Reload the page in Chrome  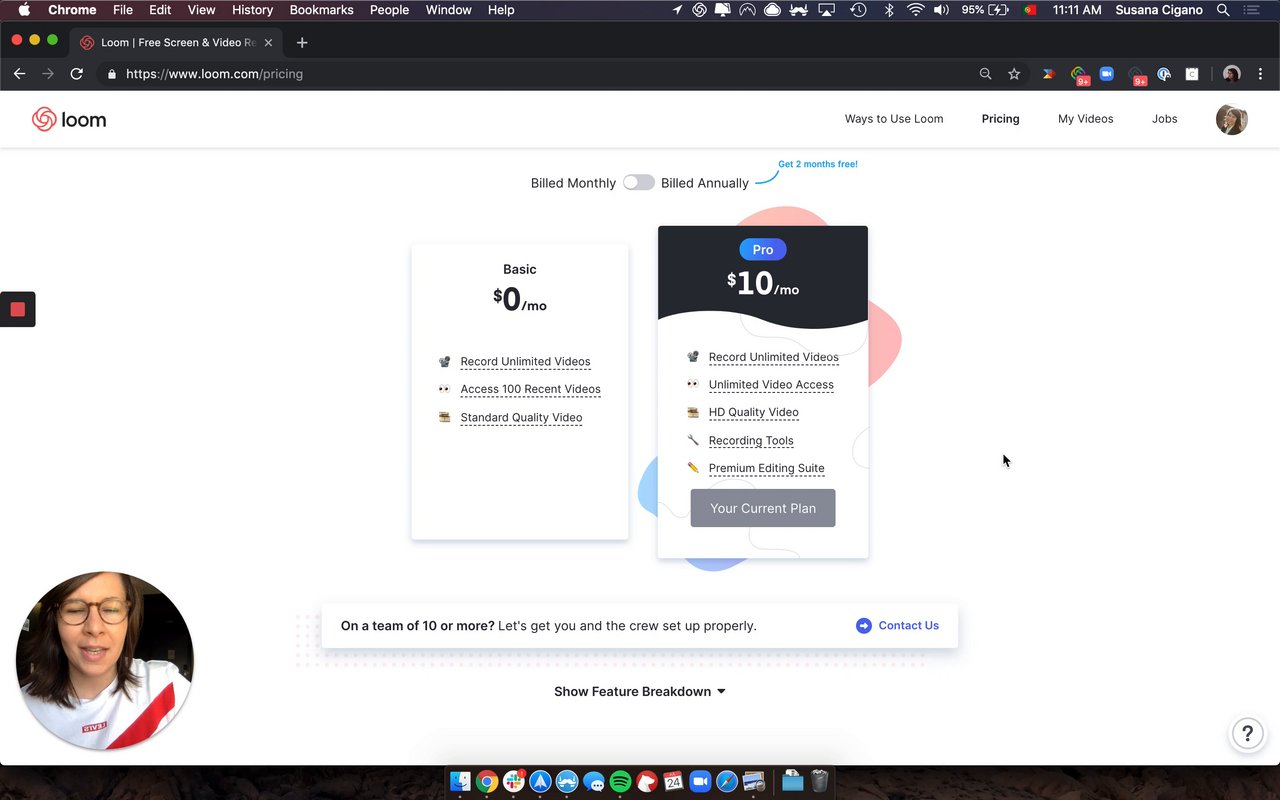[76, 74]
